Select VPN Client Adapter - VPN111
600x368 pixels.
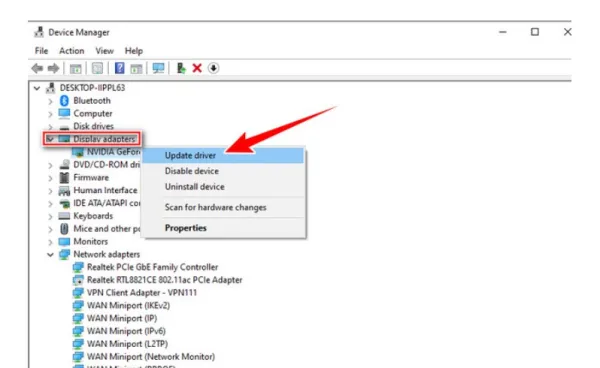pyautogui.click(x=142, y=293)
